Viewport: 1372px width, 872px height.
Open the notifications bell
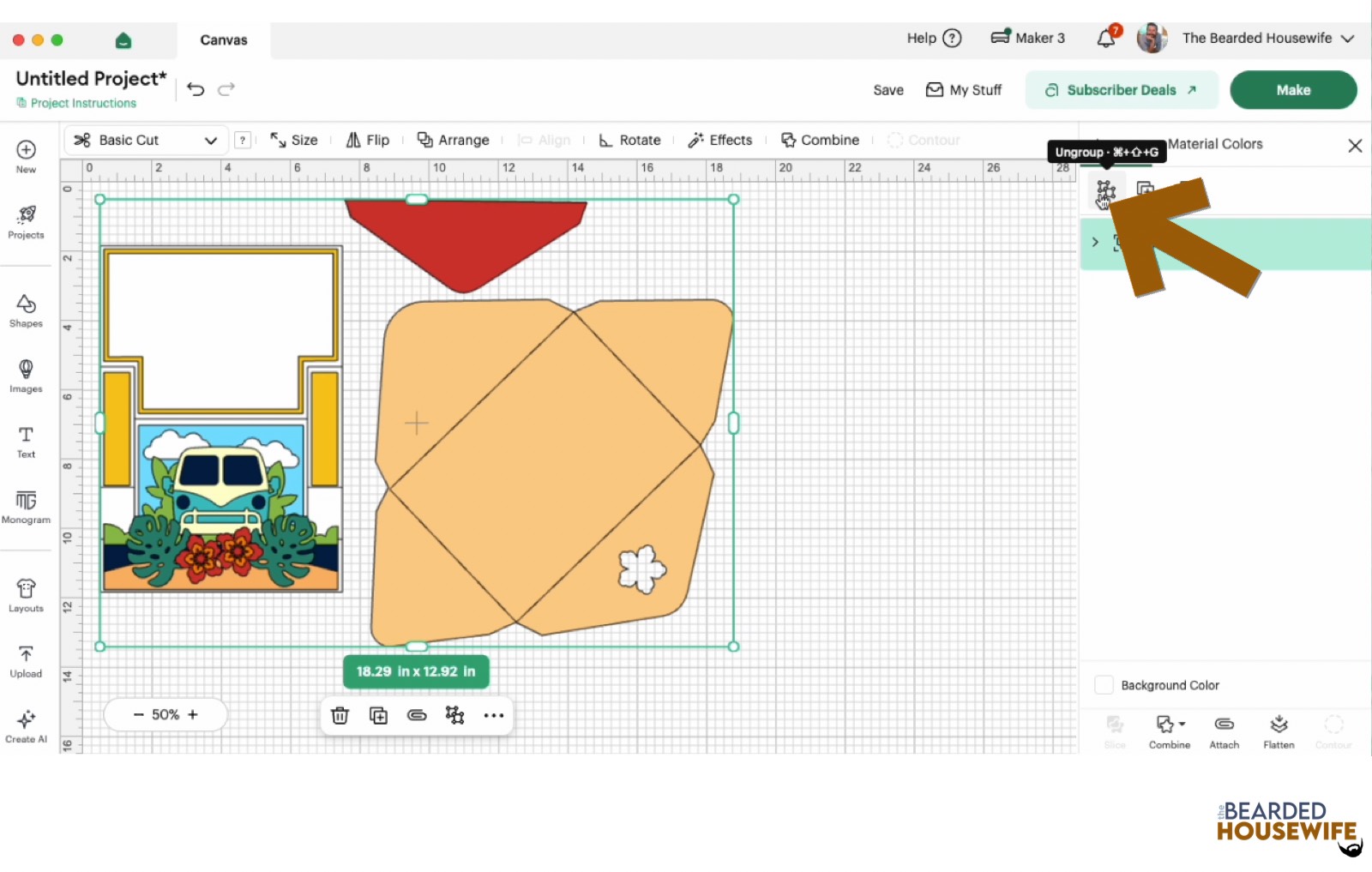point(1107,38)
